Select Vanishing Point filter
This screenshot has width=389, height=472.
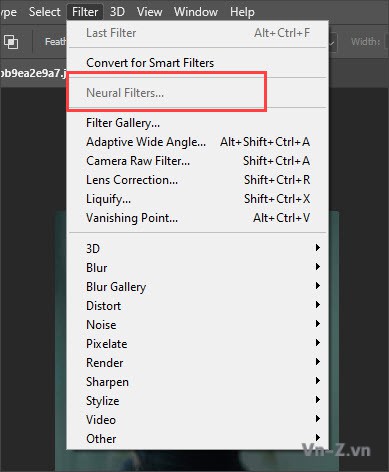(x=198, y=218)
